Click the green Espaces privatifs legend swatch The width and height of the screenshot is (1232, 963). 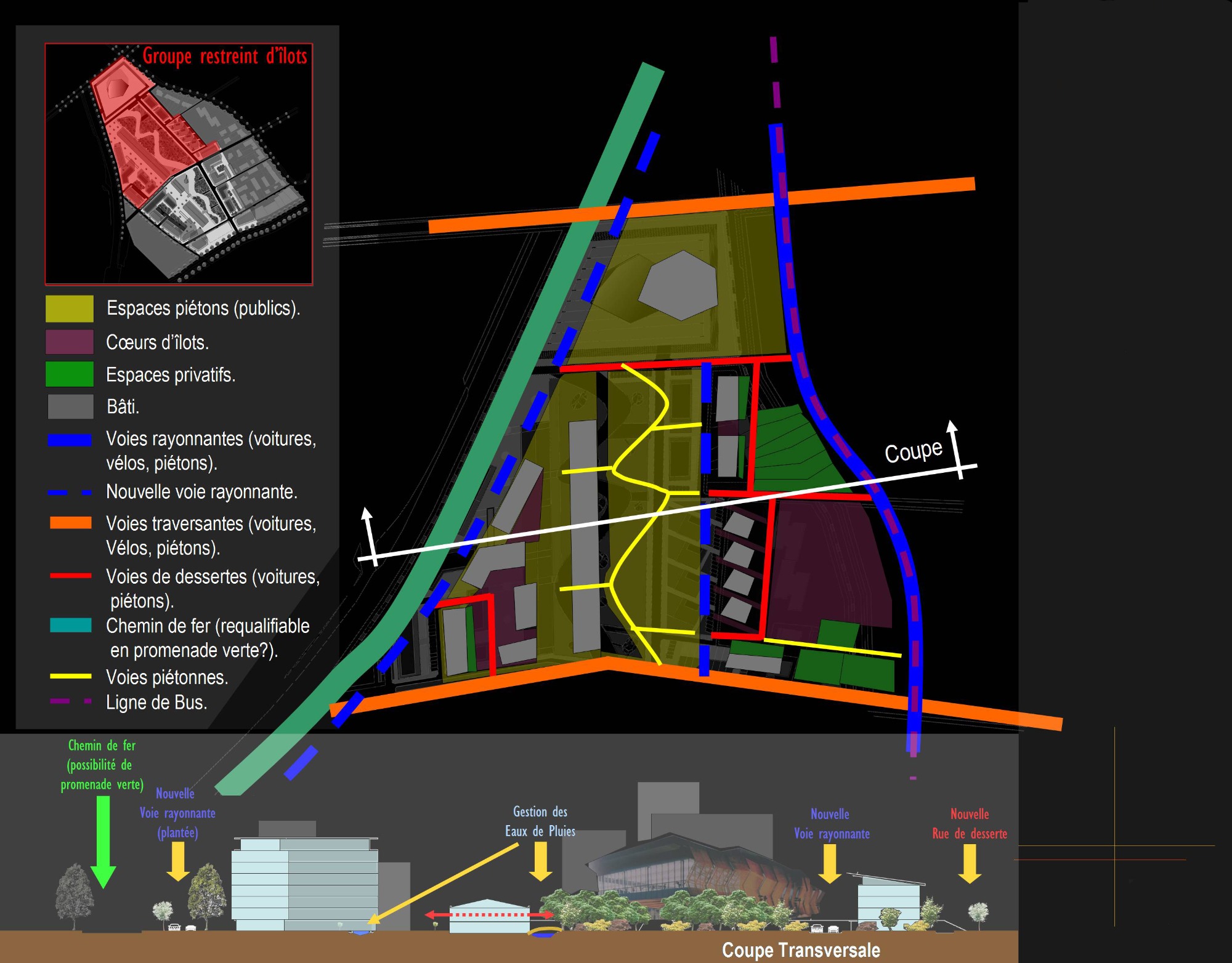pos(70,374)
